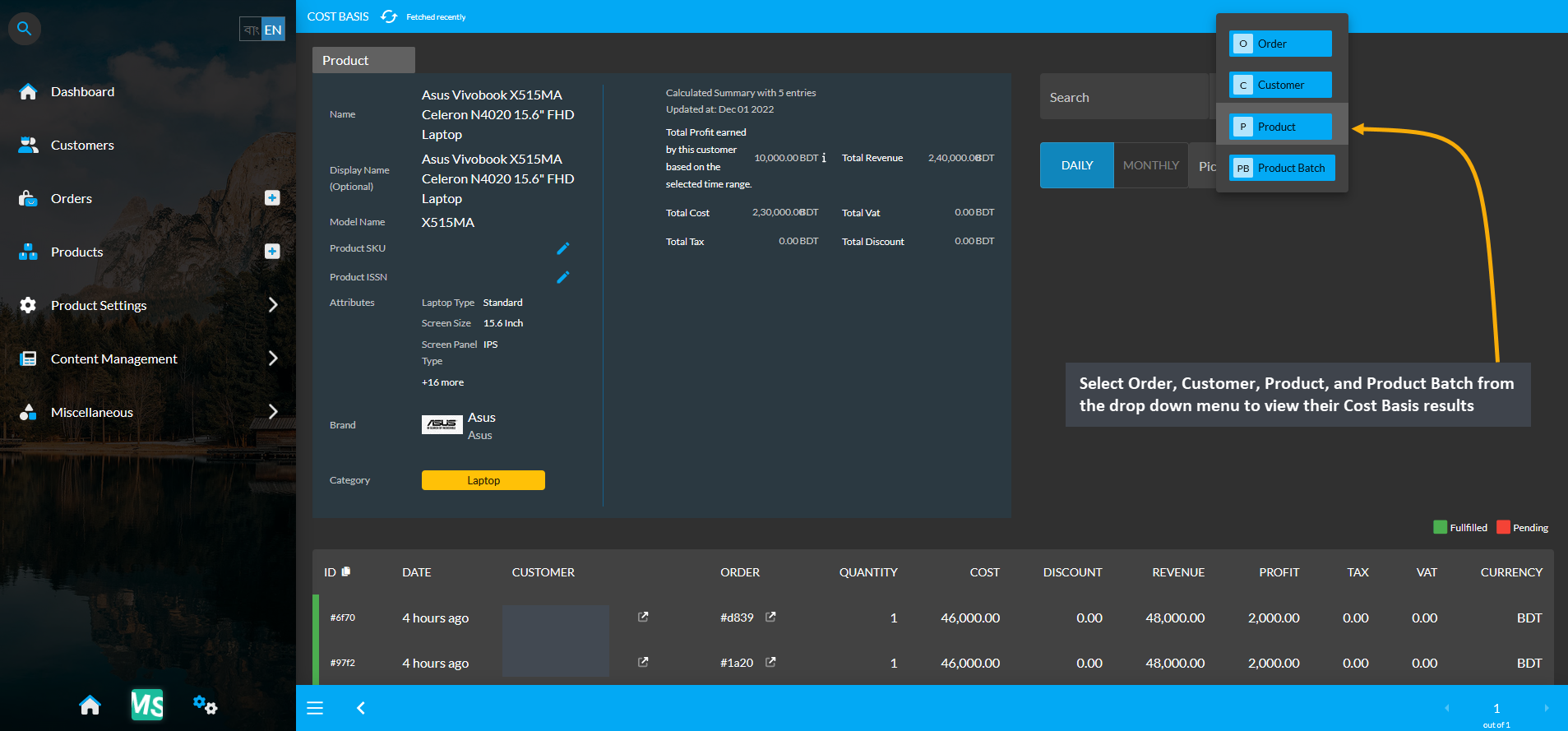Open order #1a20 external link icon

tap(770, 662)
